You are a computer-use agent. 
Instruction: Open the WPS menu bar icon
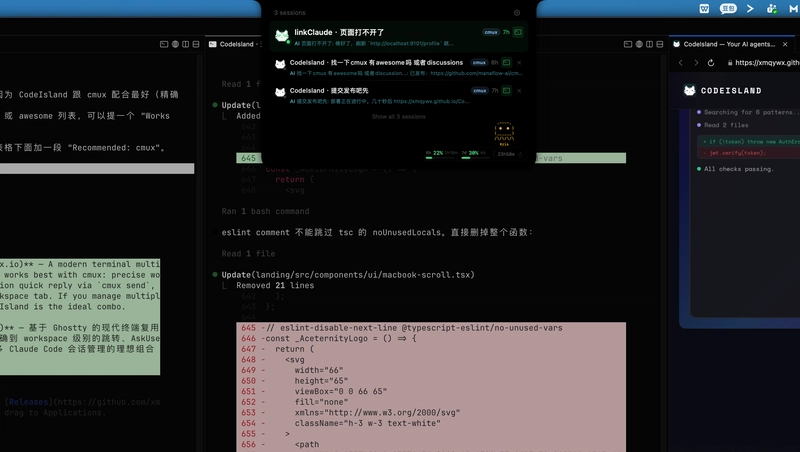pyautogui.click(x=704, y=8)
